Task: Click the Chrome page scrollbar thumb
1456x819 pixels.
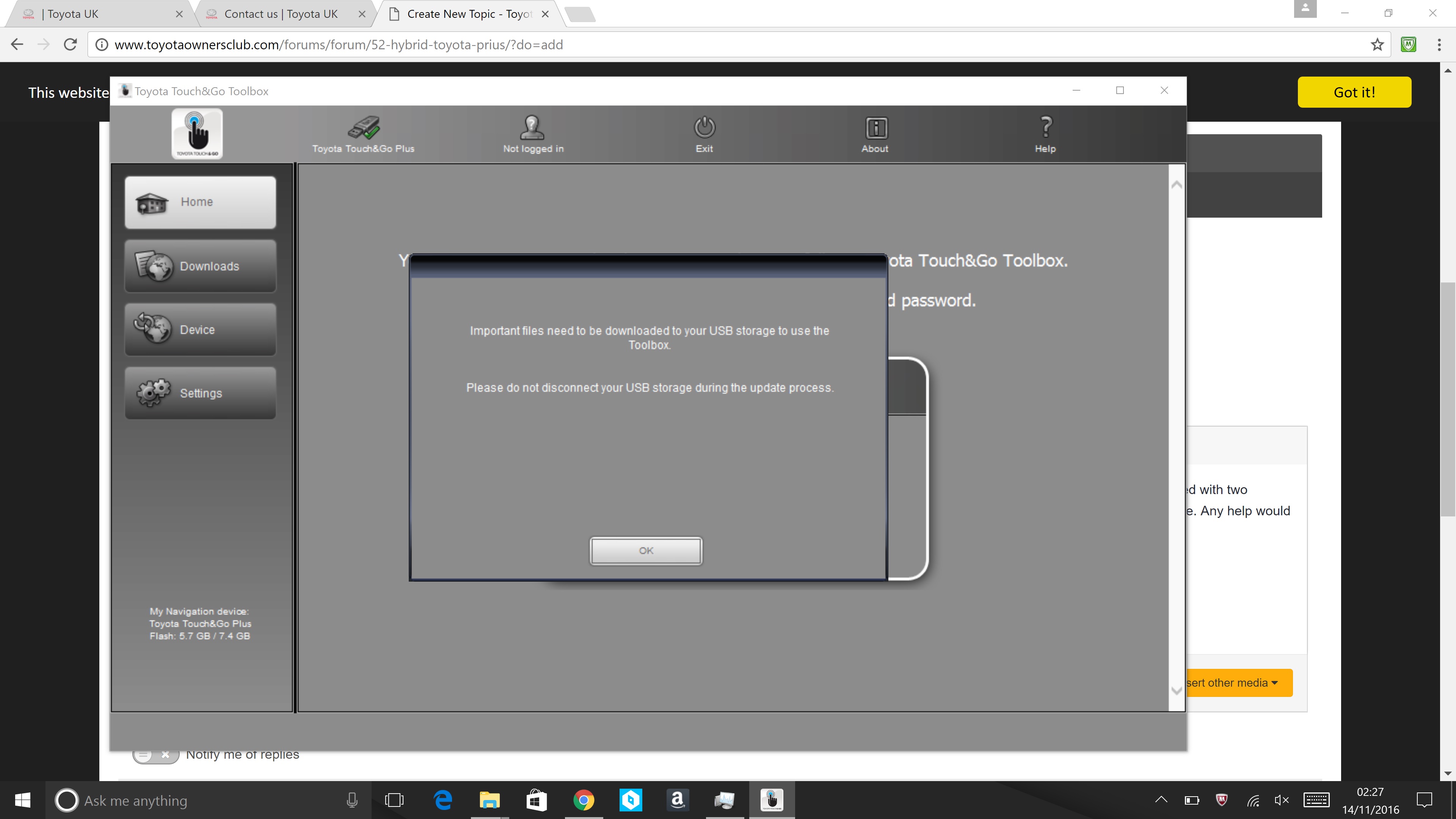Action: [x=1448, y=399]
